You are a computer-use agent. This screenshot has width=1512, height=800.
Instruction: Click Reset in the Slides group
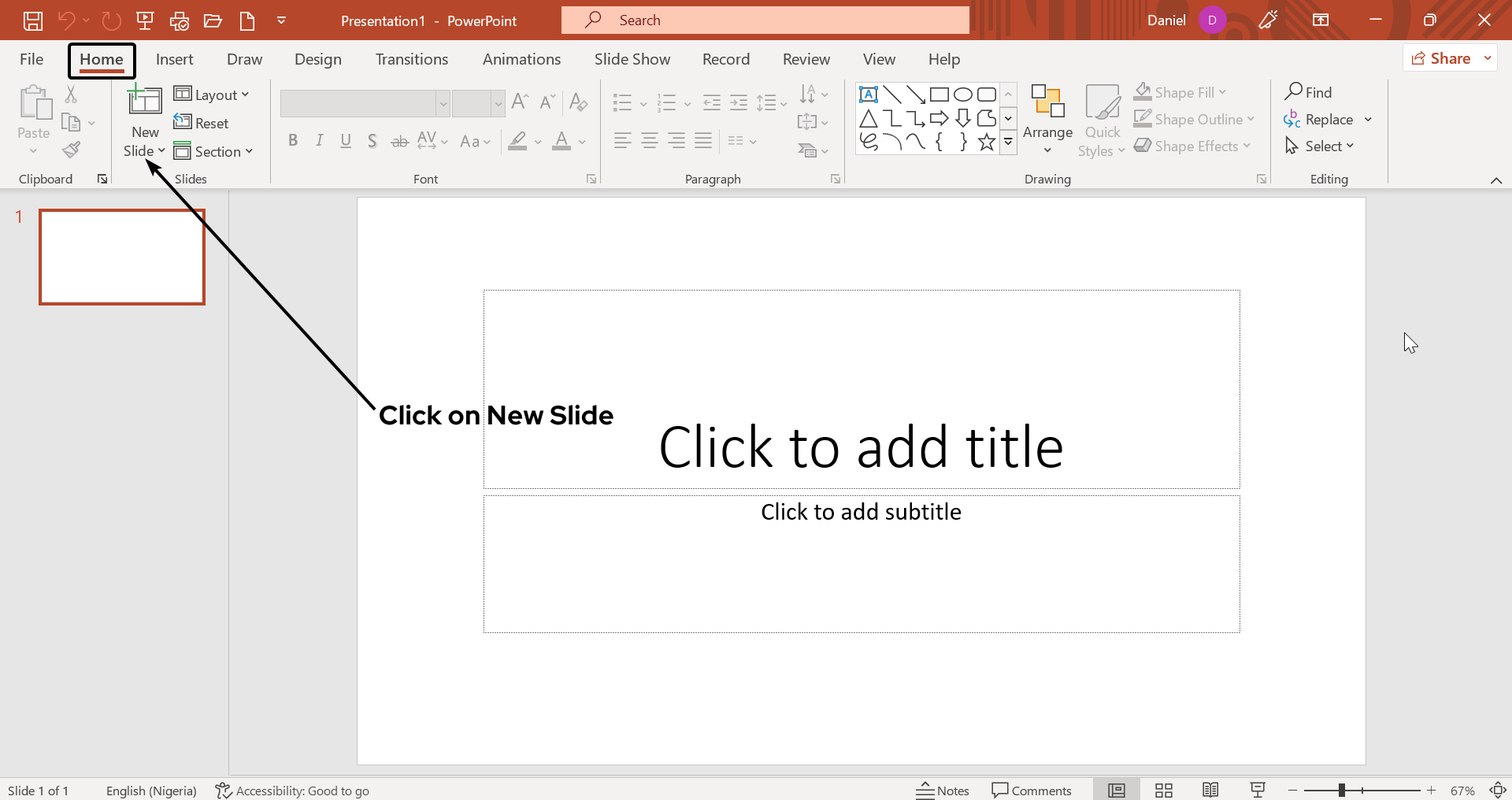(202, 122)
